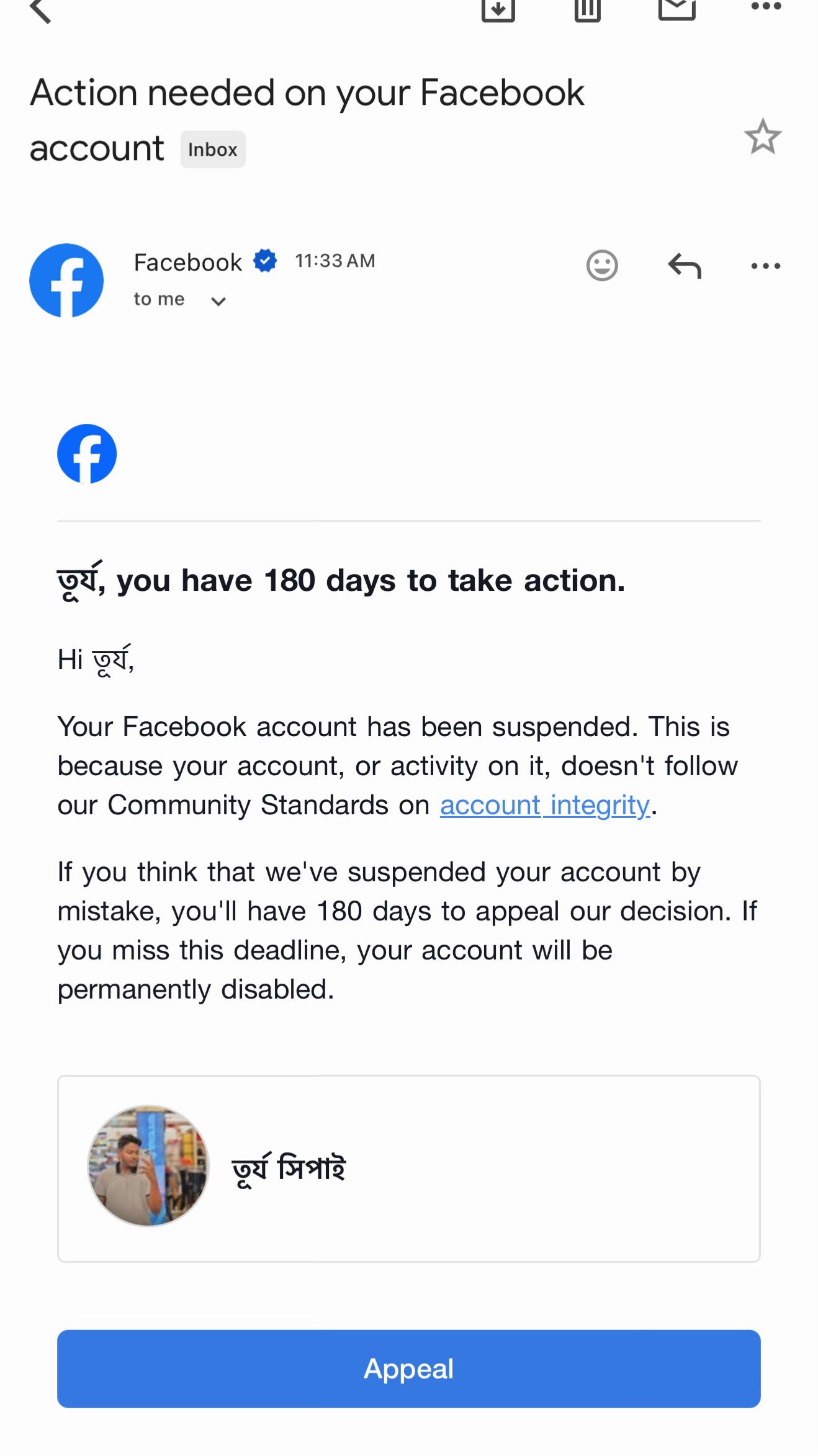
Task: Tap the sender name Facebook
Action: (188, 263)
